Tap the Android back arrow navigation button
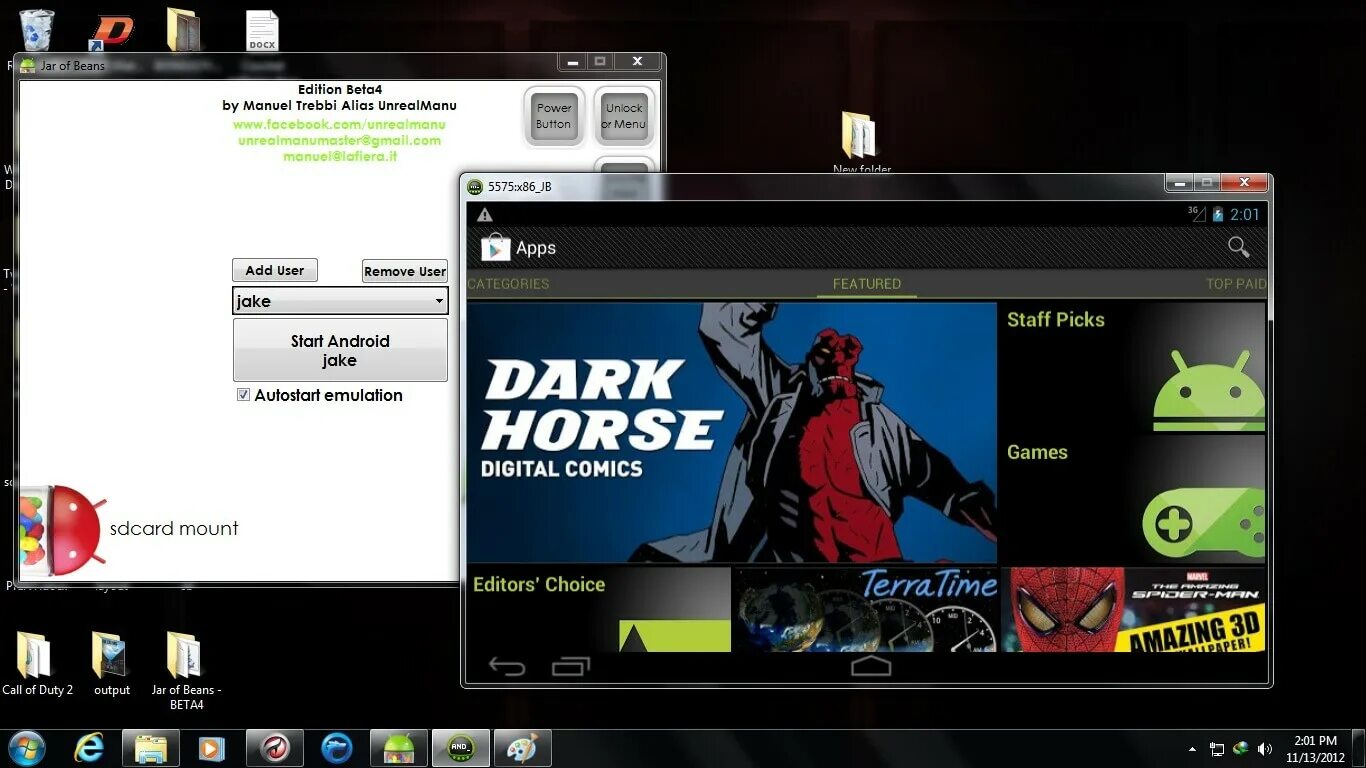The width and height of the screenshot is (1366, 768). [507, 666]
